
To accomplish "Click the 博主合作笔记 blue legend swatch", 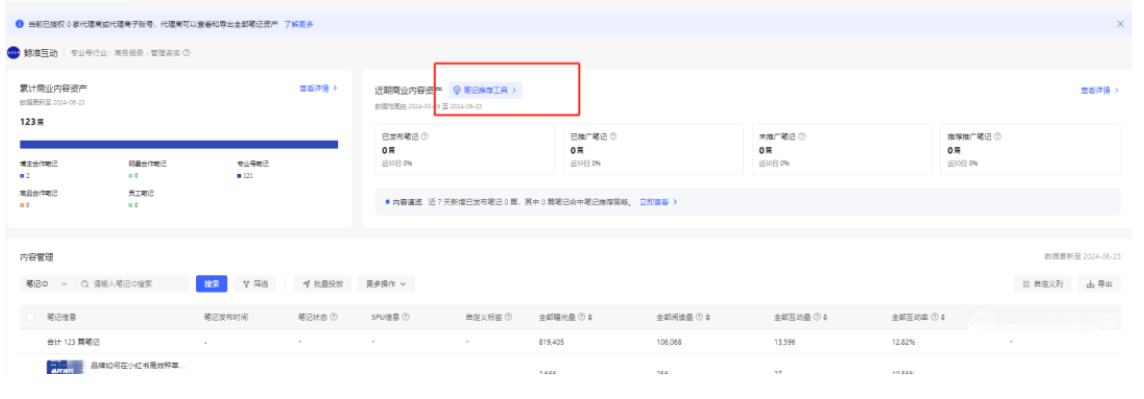I will [x=22, y=176].
